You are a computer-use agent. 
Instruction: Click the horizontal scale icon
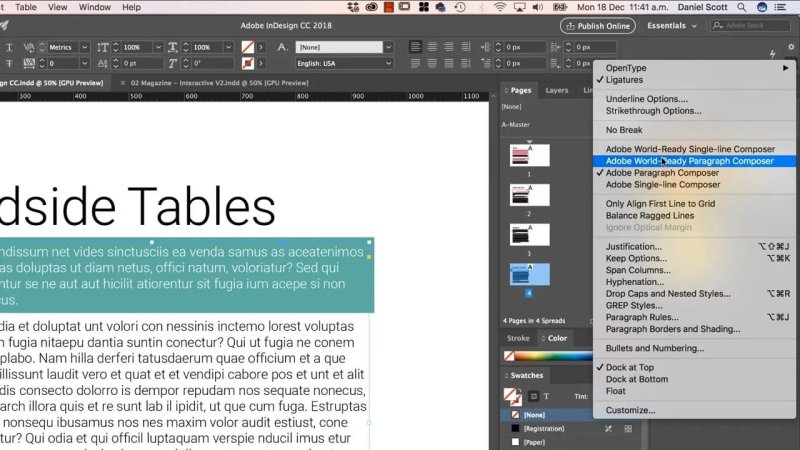pos(172,47)
